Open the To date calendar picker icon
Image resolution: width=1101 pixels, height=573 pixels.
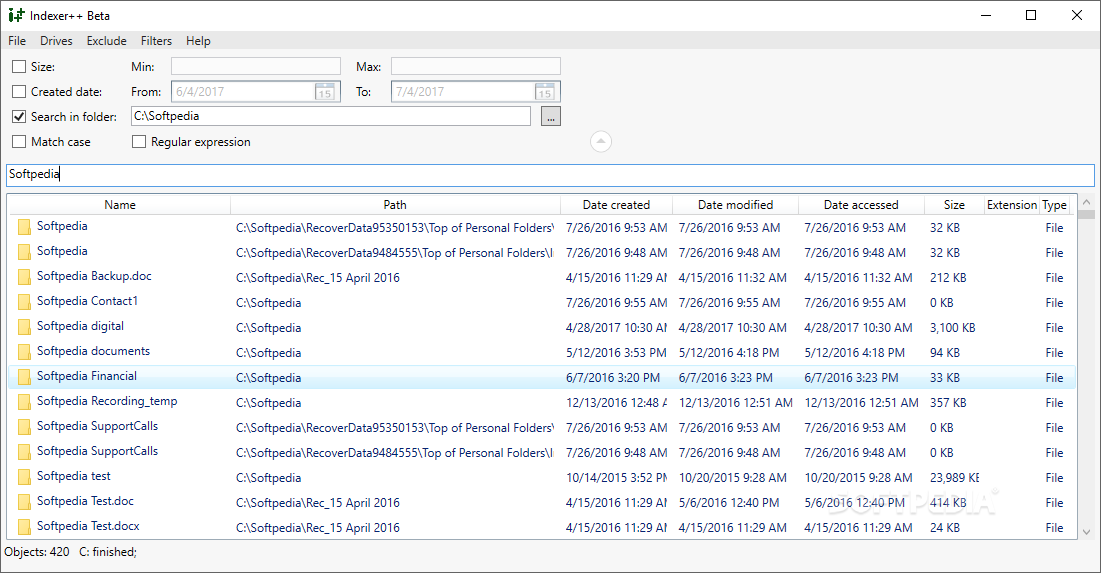point(544,92)
